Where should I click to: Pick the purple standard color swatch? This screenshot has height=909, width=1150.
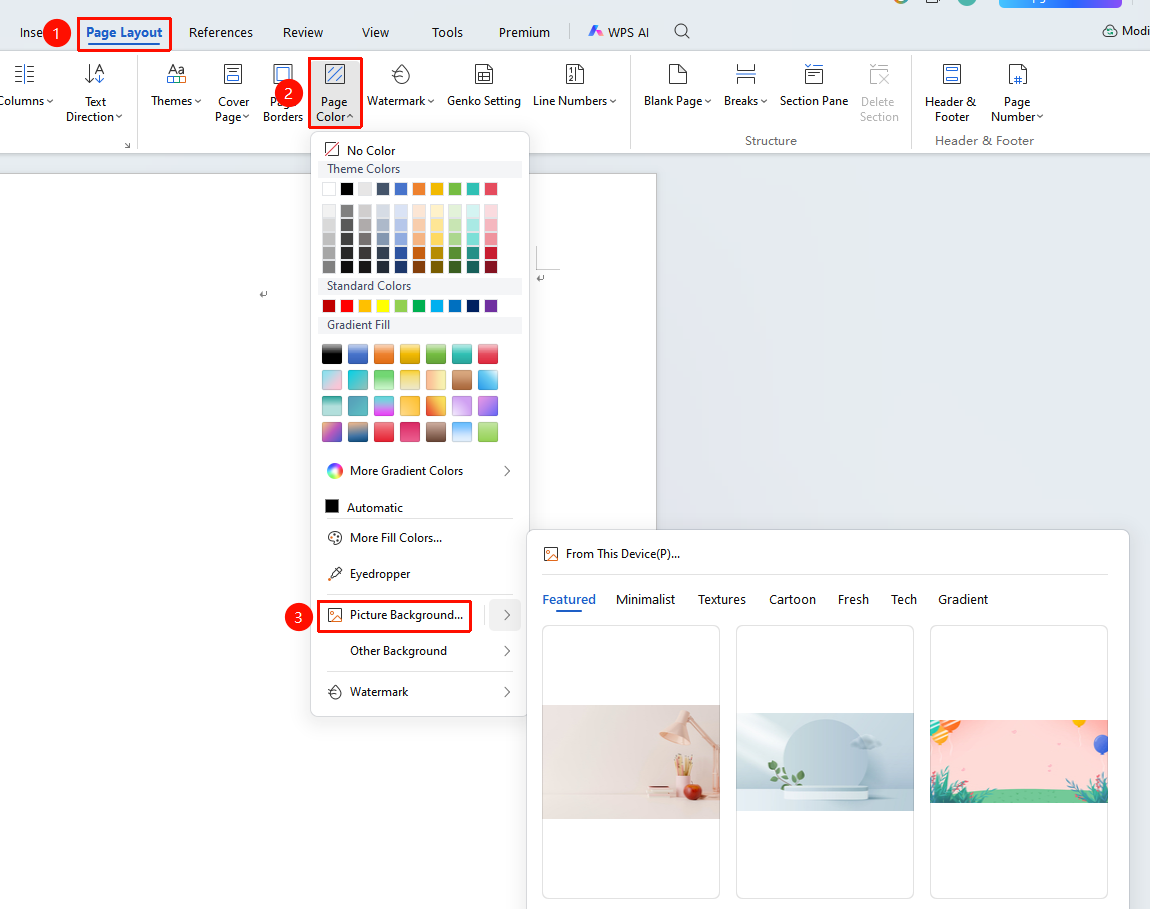point(491,306)
